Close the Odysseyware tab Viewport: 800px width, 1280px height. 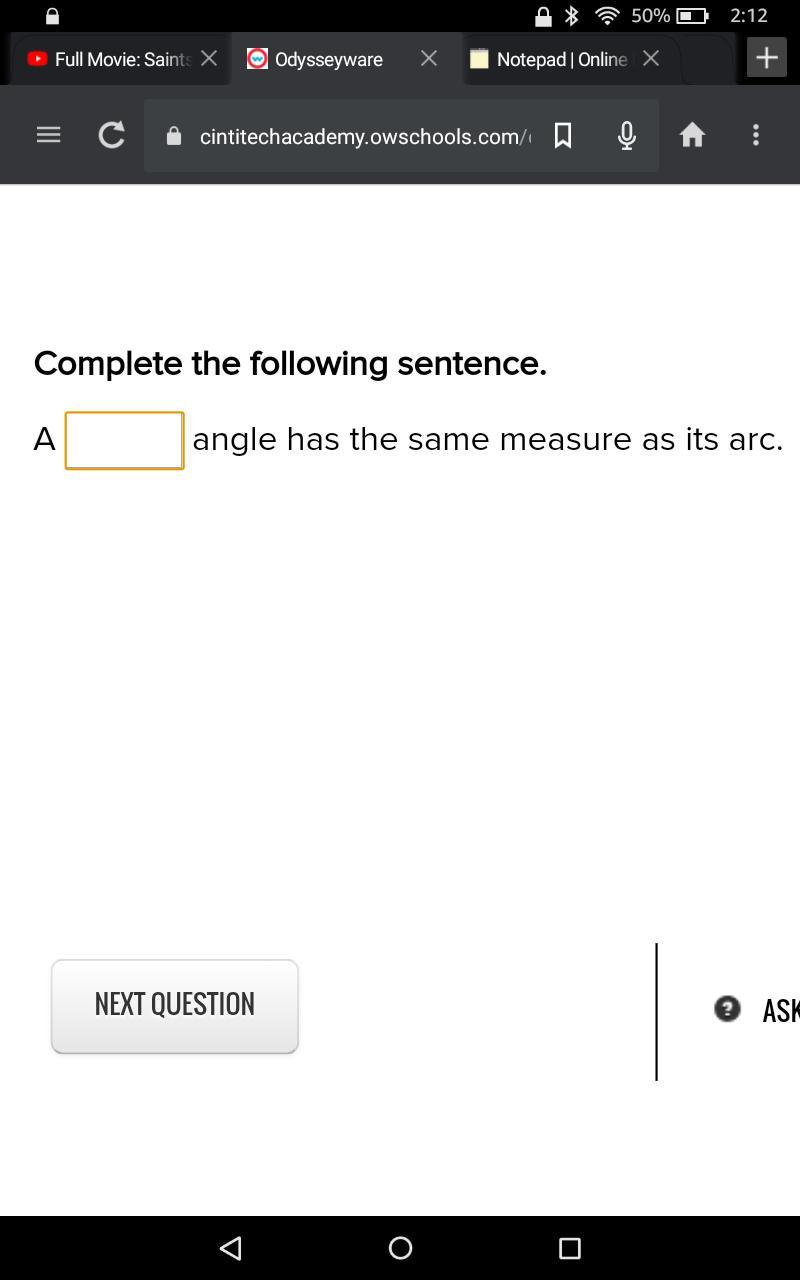point(429,58)
